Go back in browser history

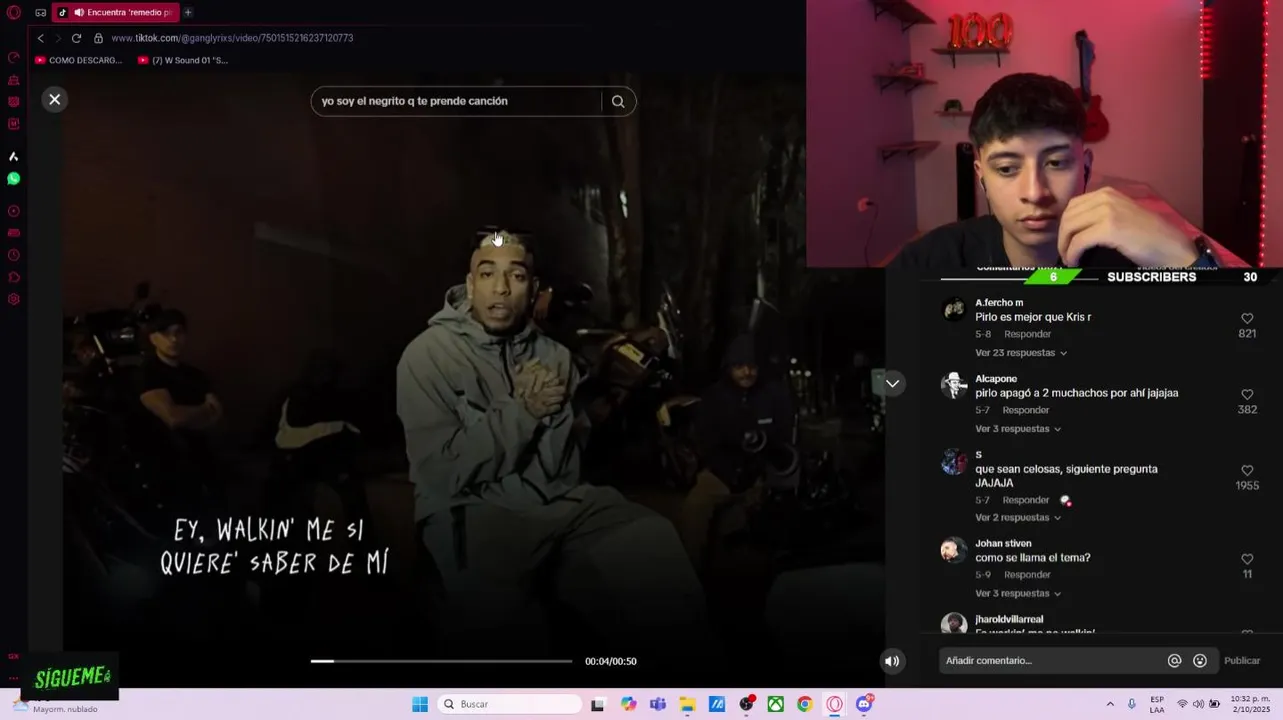pos(40,38)
